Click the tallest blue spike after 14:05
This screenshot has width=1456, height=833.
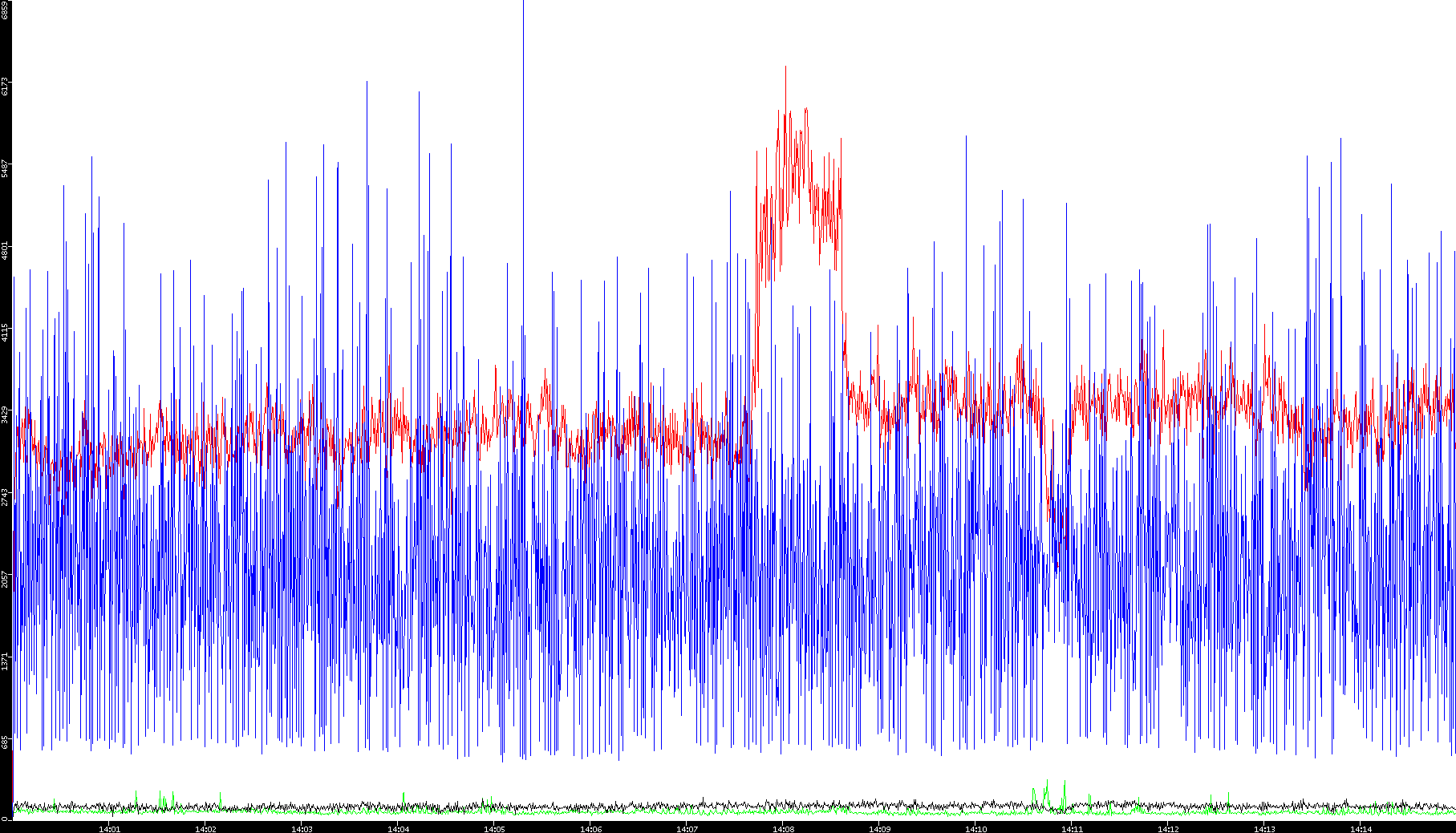coord(523,4)
